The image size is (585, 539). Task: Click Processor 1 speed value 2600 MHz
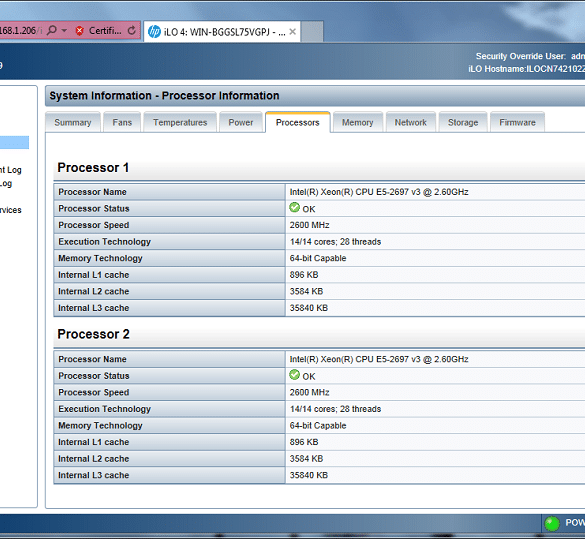[310, 225]
